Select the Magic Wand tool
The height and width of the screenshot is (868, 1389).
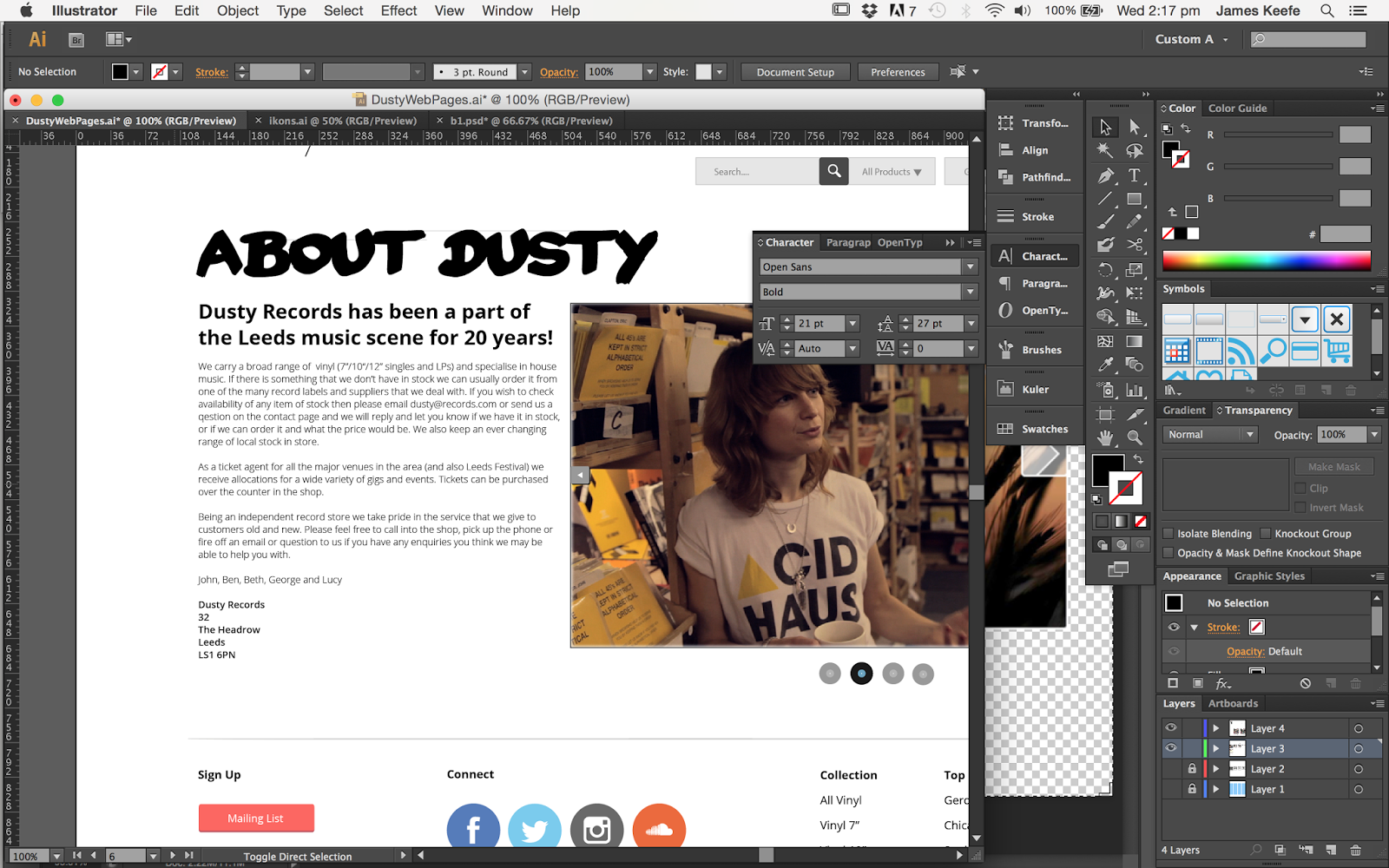click(x=1105, y=150)
